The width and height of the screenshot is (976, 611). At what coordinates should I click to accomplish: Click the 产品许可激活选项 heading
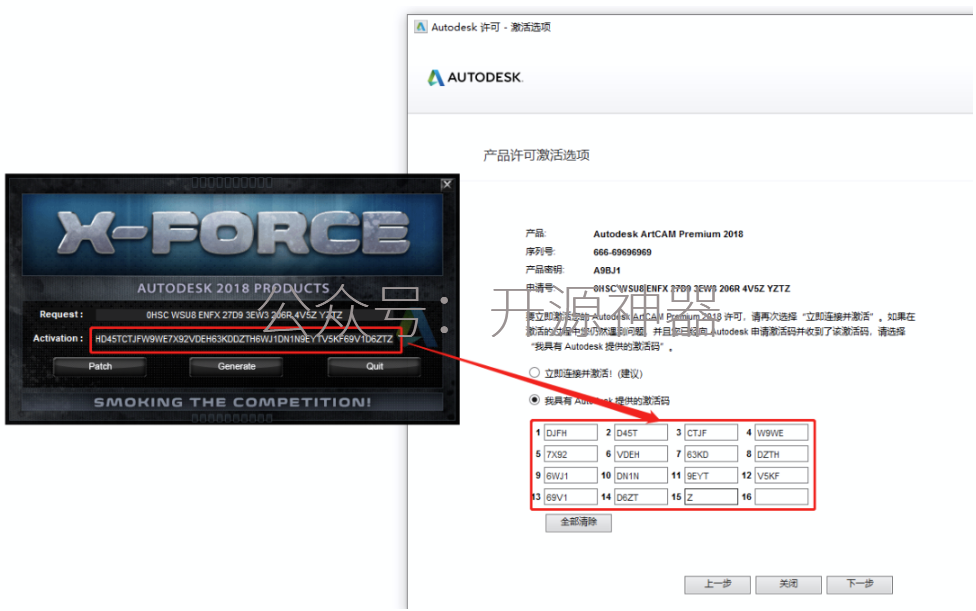pyautogui.click(x=536, y=155)
